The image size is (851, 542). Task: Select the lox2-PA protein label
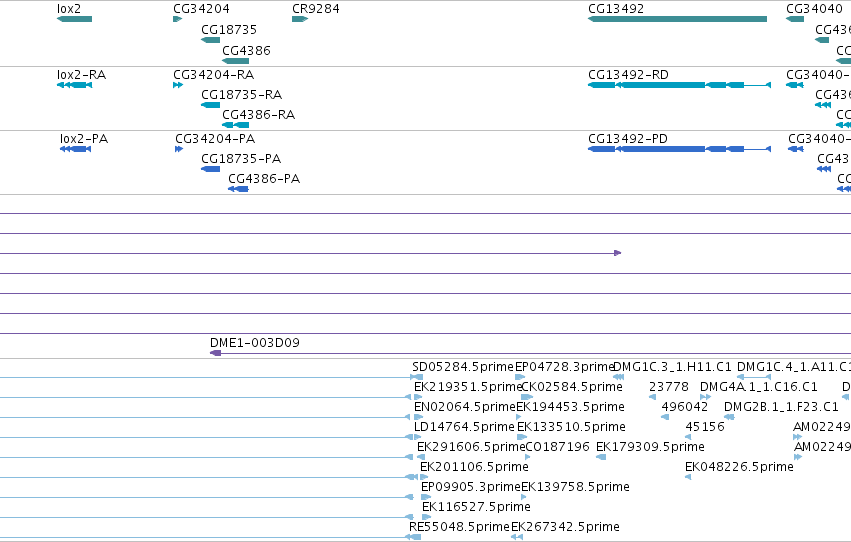[x=84, y=139]
